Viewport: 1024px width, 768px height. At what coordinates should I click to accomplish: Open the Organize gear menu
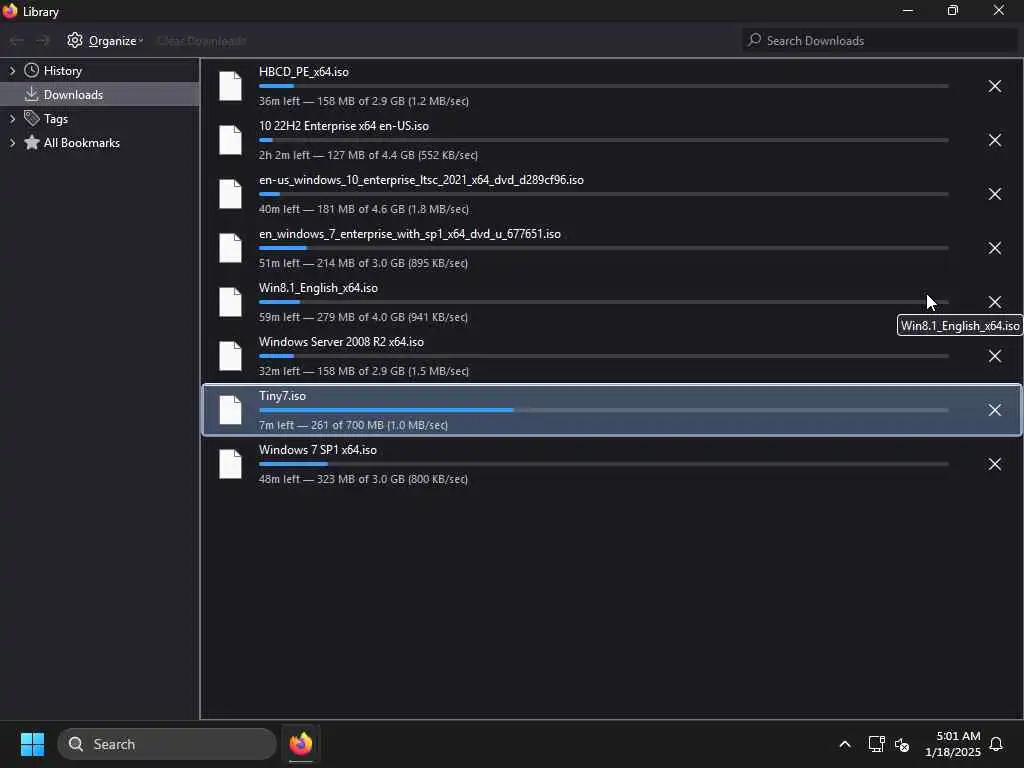(105, 40)
